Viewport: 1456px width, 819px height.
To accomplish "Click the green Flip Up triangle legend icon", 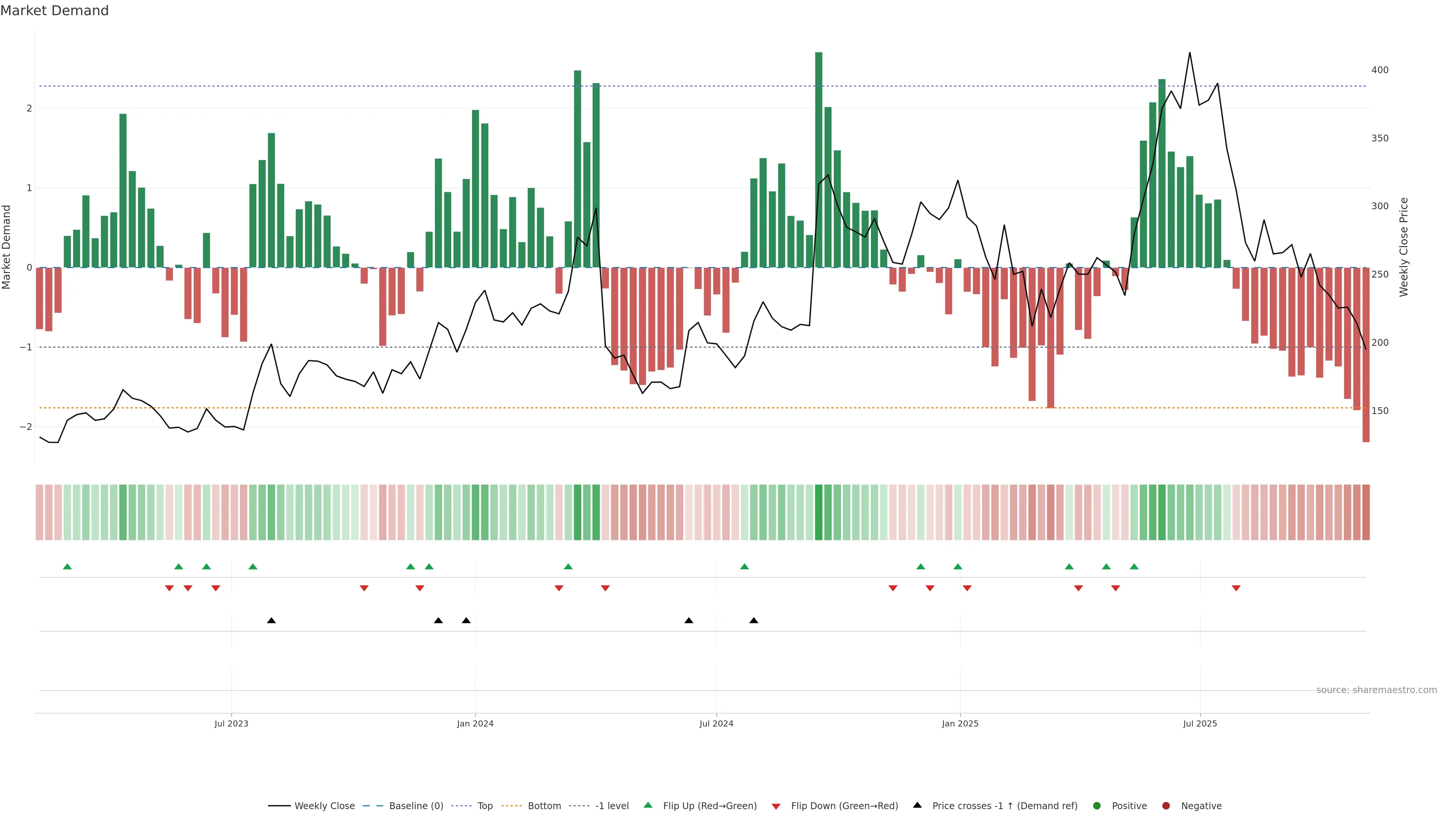I will tap(648, 805).
